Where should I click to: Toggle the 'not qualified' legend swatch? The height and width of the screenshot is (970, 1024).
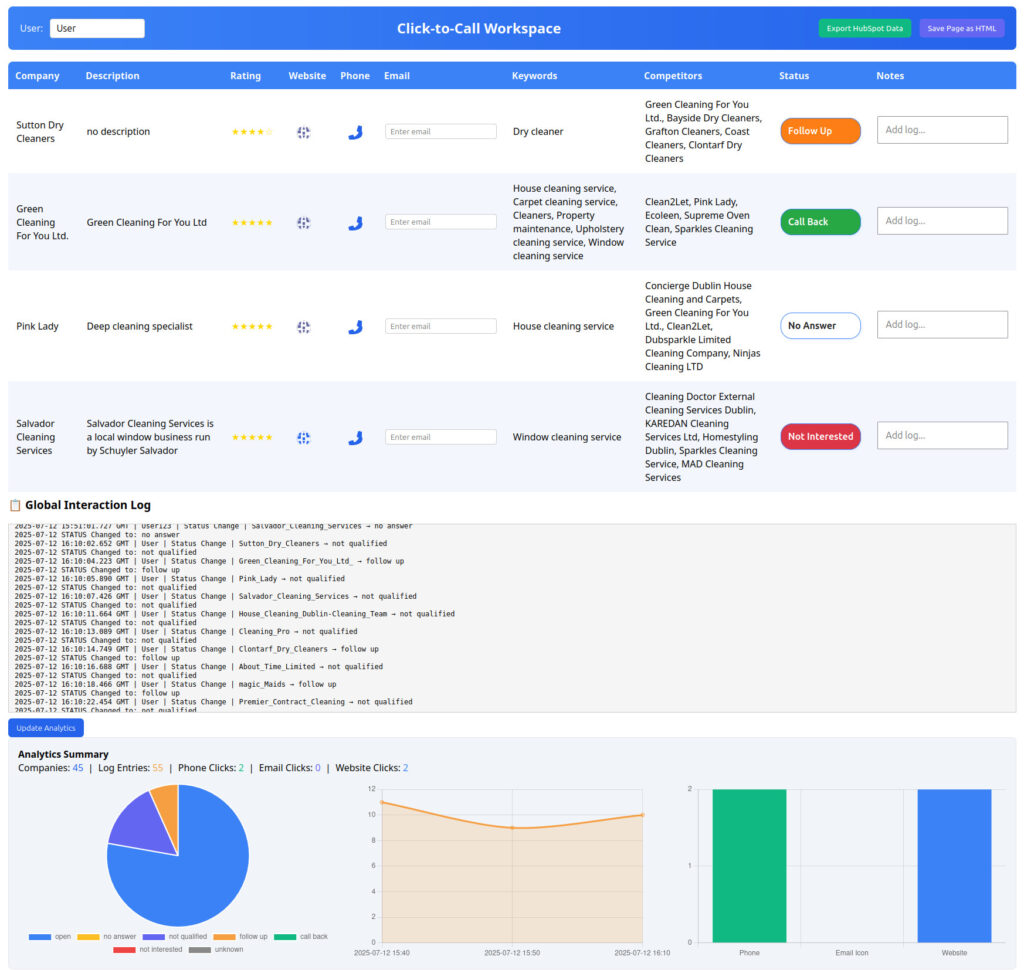pyautogui.click(x=153, y=937)
